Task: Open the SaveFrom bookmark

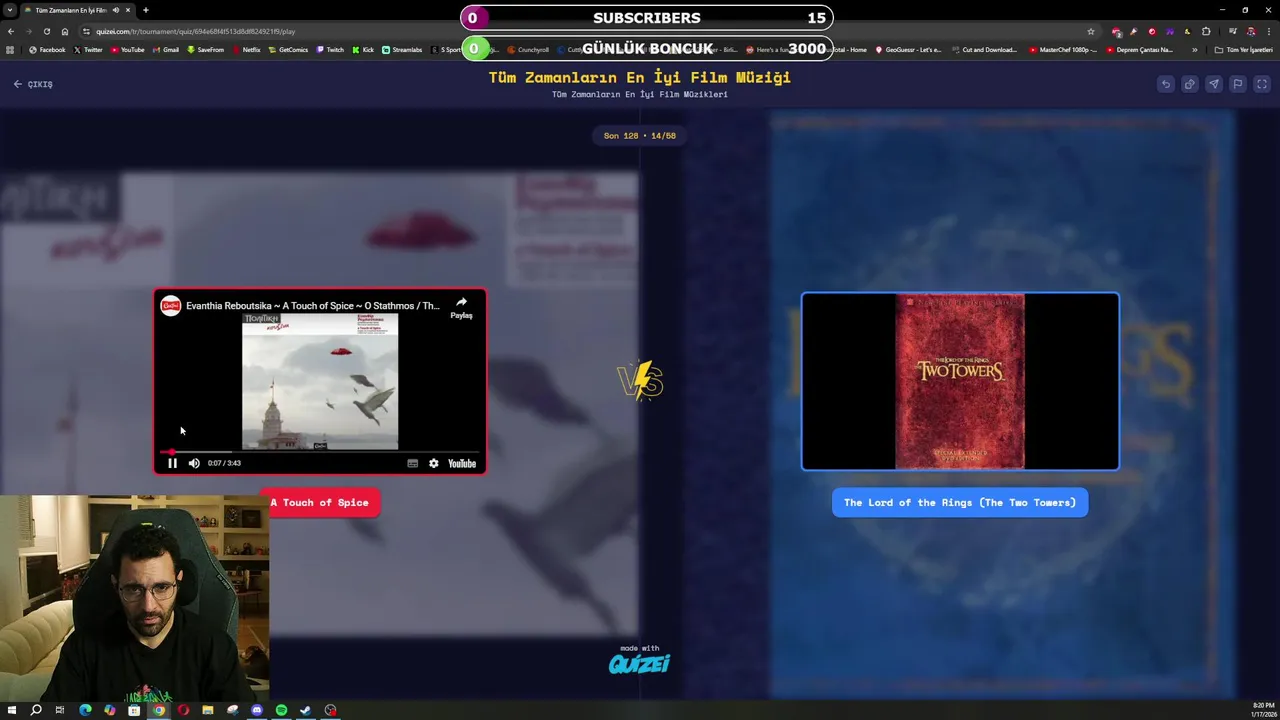Action: point(205,49)
